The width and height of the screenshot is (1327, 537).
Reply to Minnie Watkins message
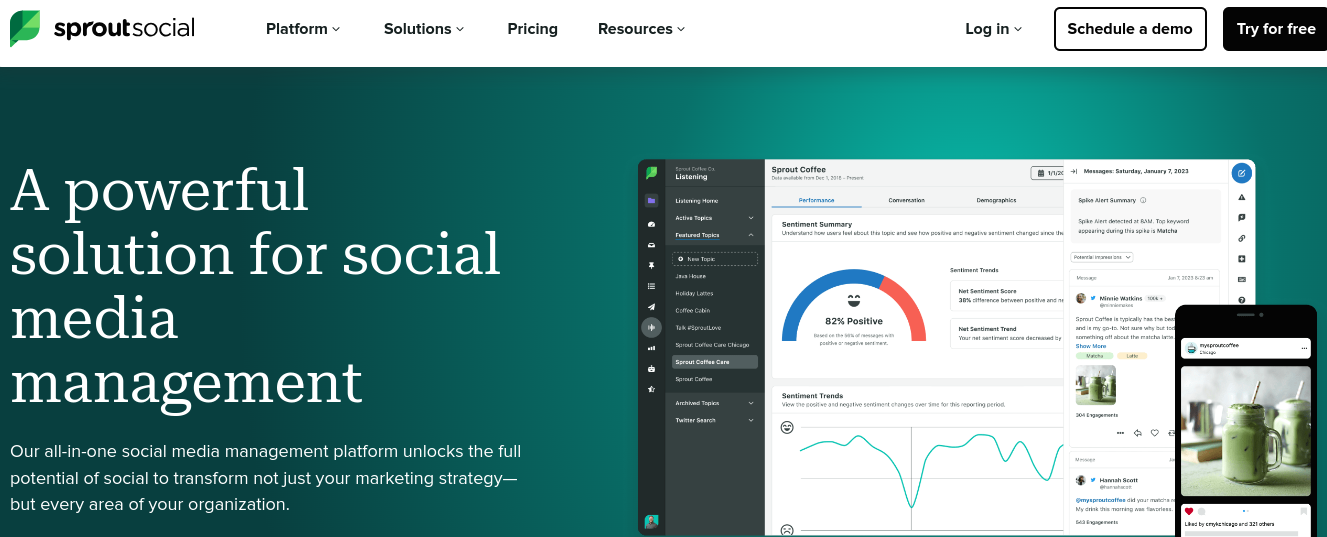pos(1138,433)
